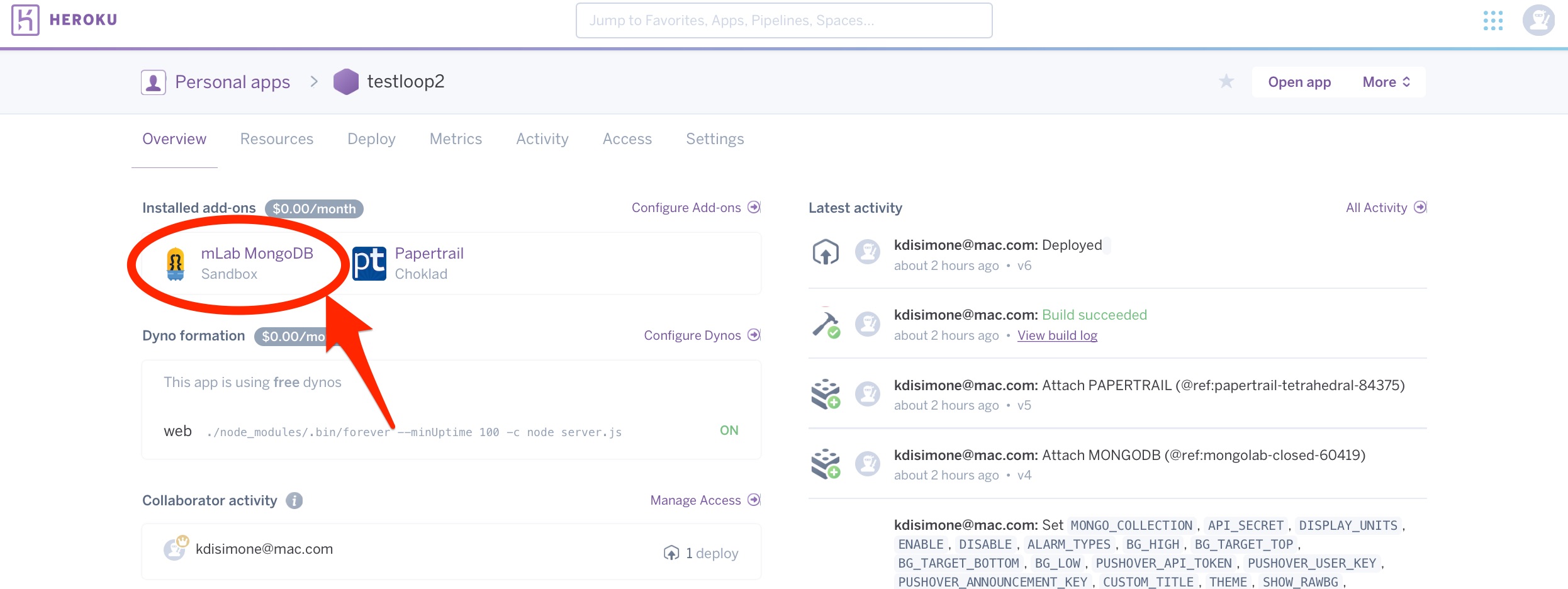Image resolution: width=1568 pixels, height=589 pixels.
Task: Click the API_SECRET config var tag
Action: click(x=1245, y=525)
